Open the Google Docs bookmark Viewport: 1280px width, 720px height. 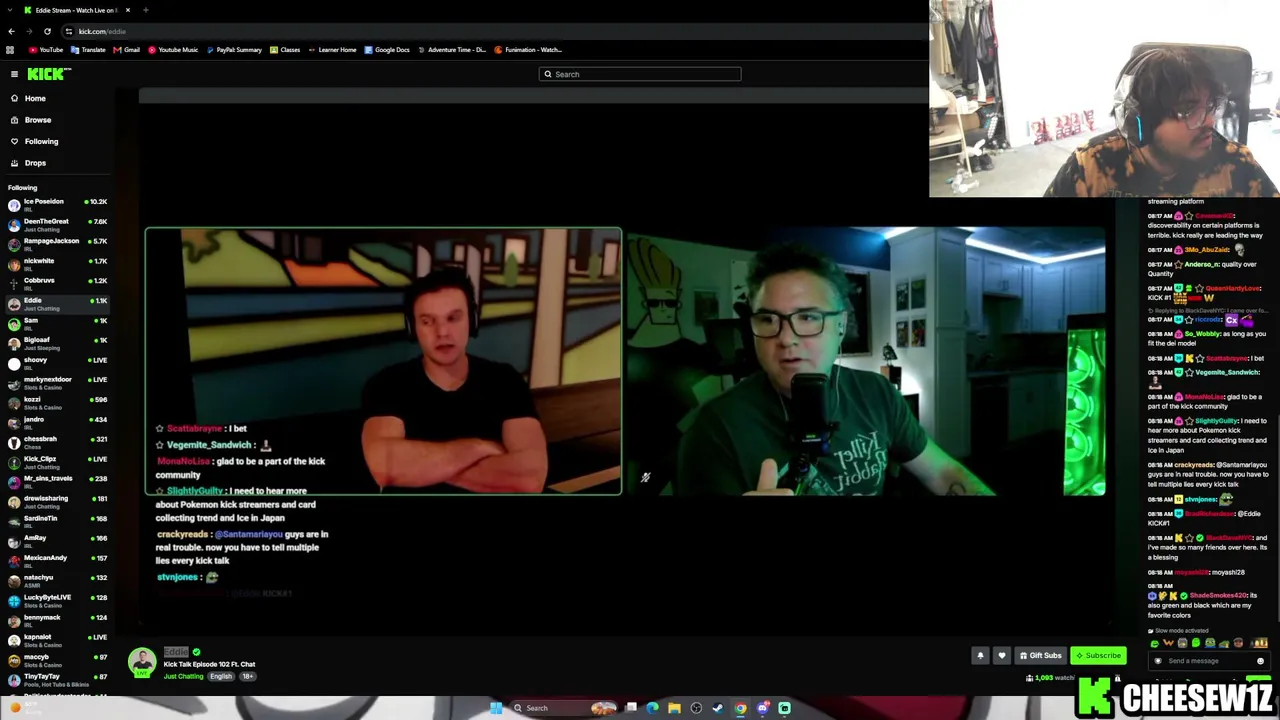387,50
